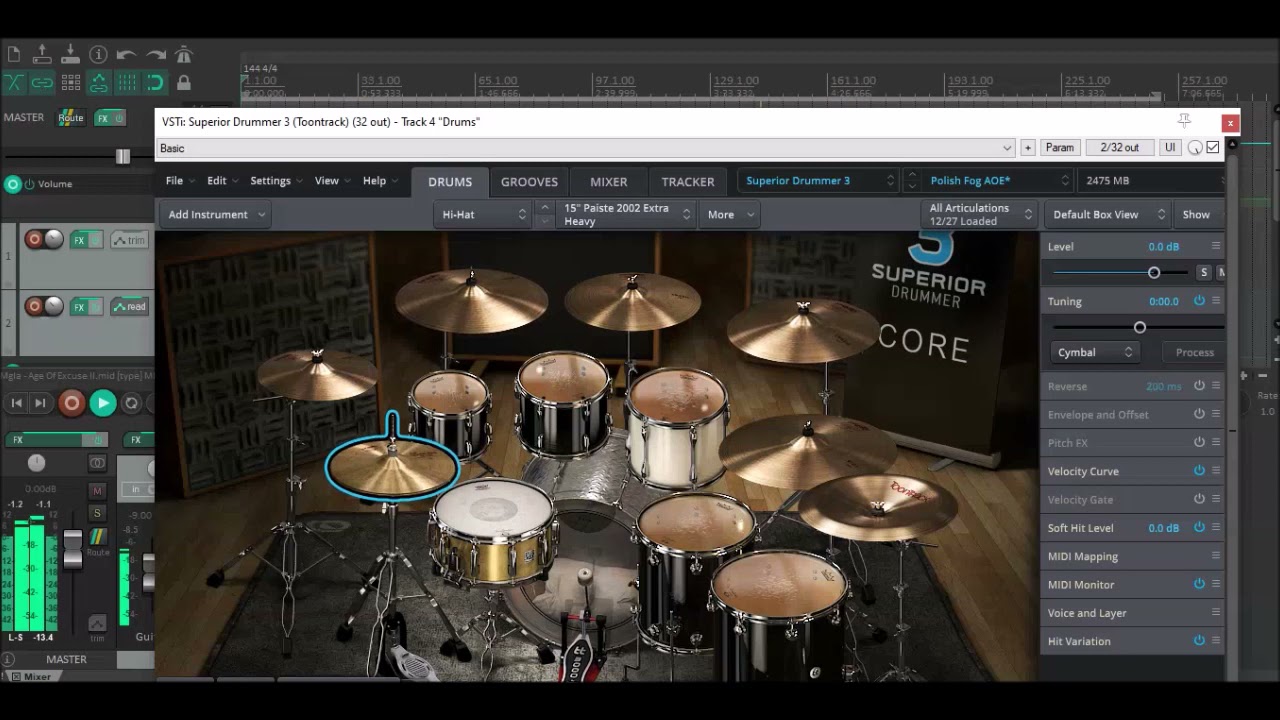This screenshot has width=1280, height=720.
Task: Open the Tuning section menu icon
Action: tap(1216, 301)
